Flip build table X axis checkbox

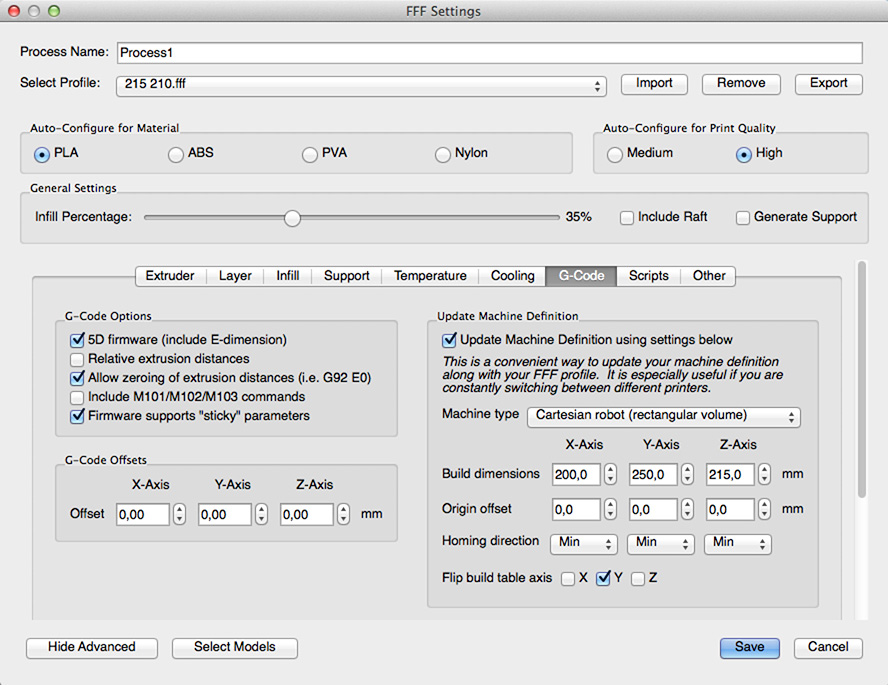coord(568,578)
